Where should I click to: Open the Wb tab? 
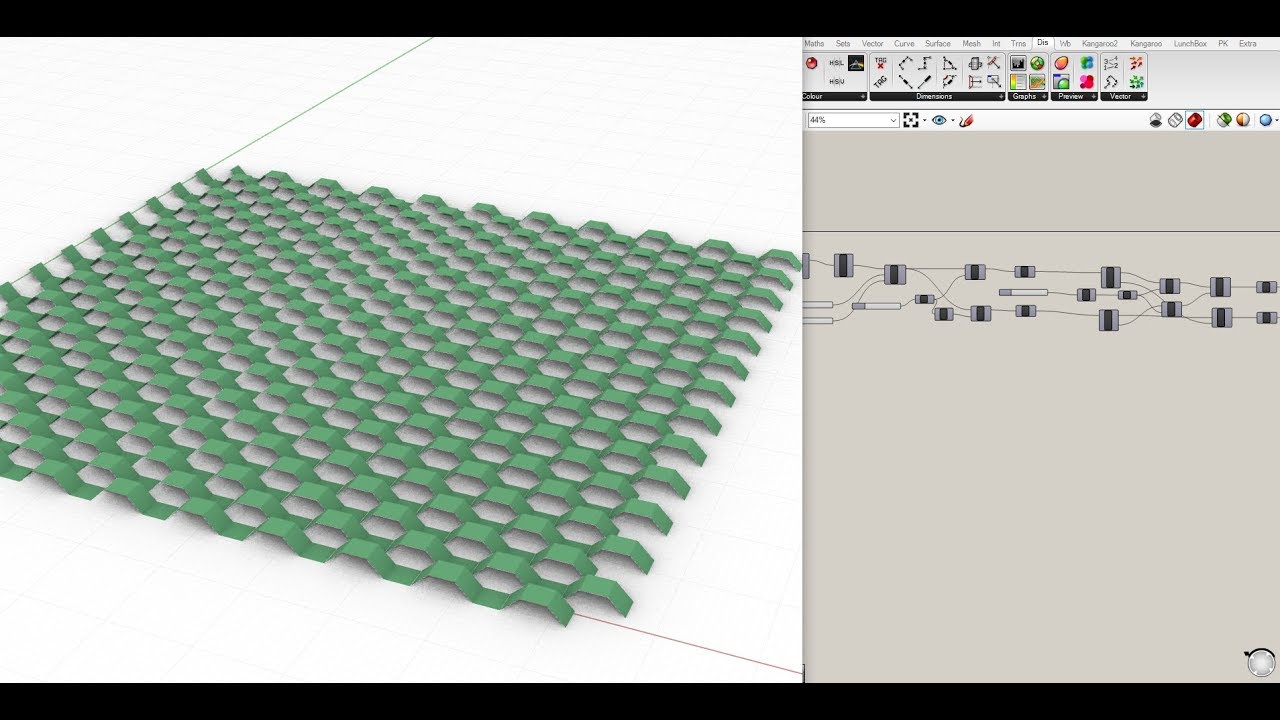[1065, 44]
